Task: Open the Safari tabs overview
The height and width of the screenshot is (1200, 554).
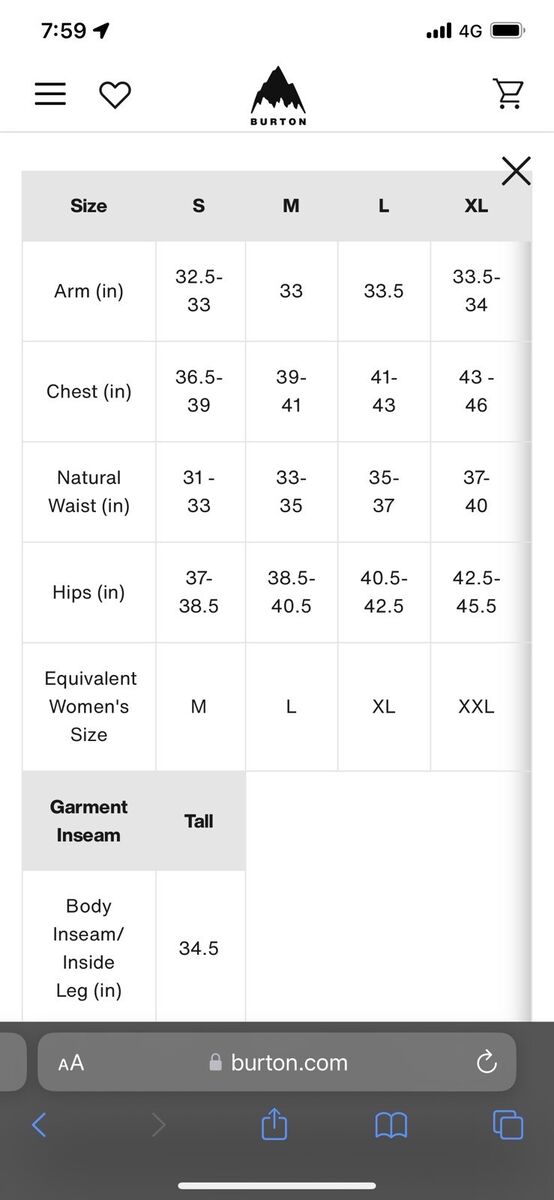Action: (x=508, y=1125)
